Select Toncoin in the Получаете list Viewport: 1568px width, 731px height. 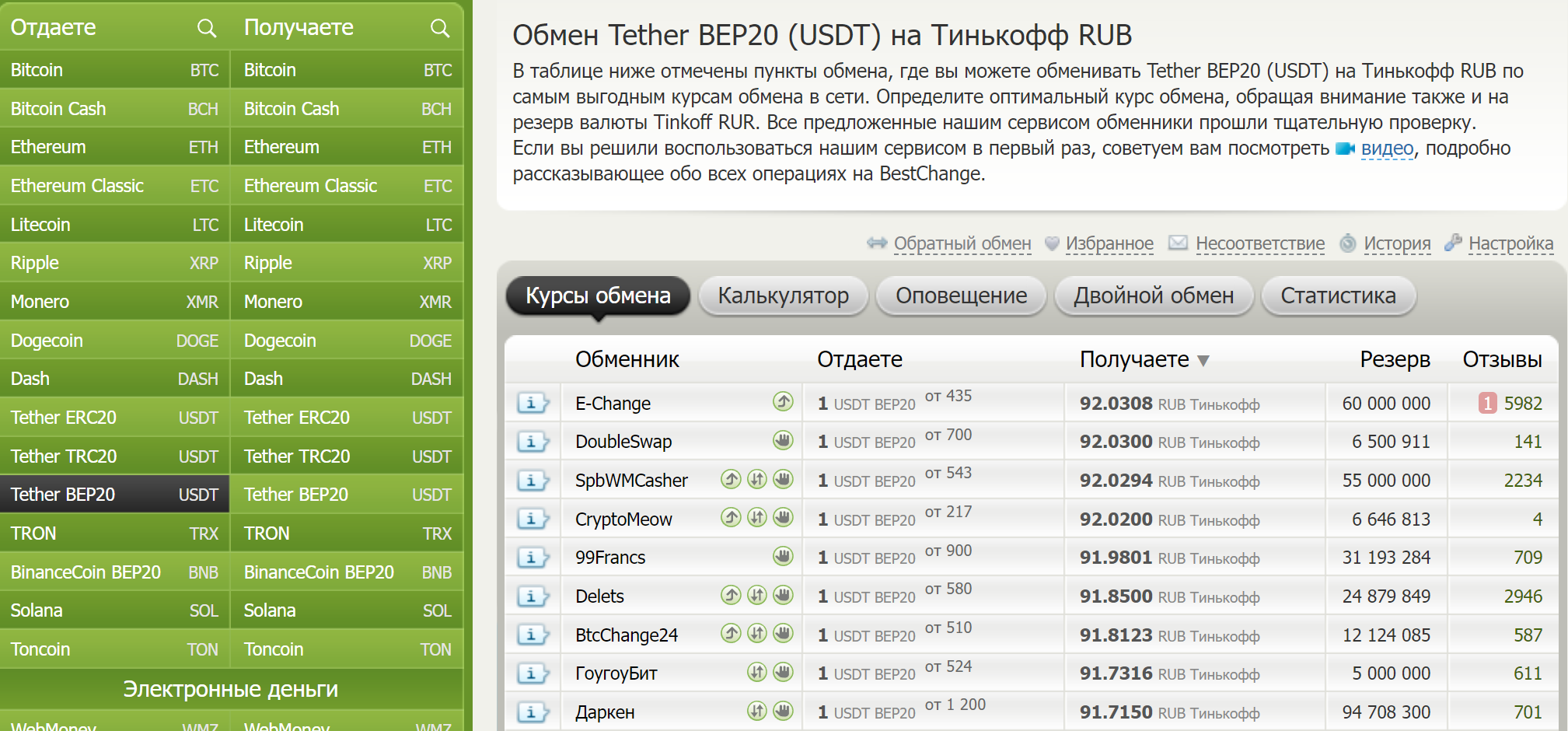(347, 649)
